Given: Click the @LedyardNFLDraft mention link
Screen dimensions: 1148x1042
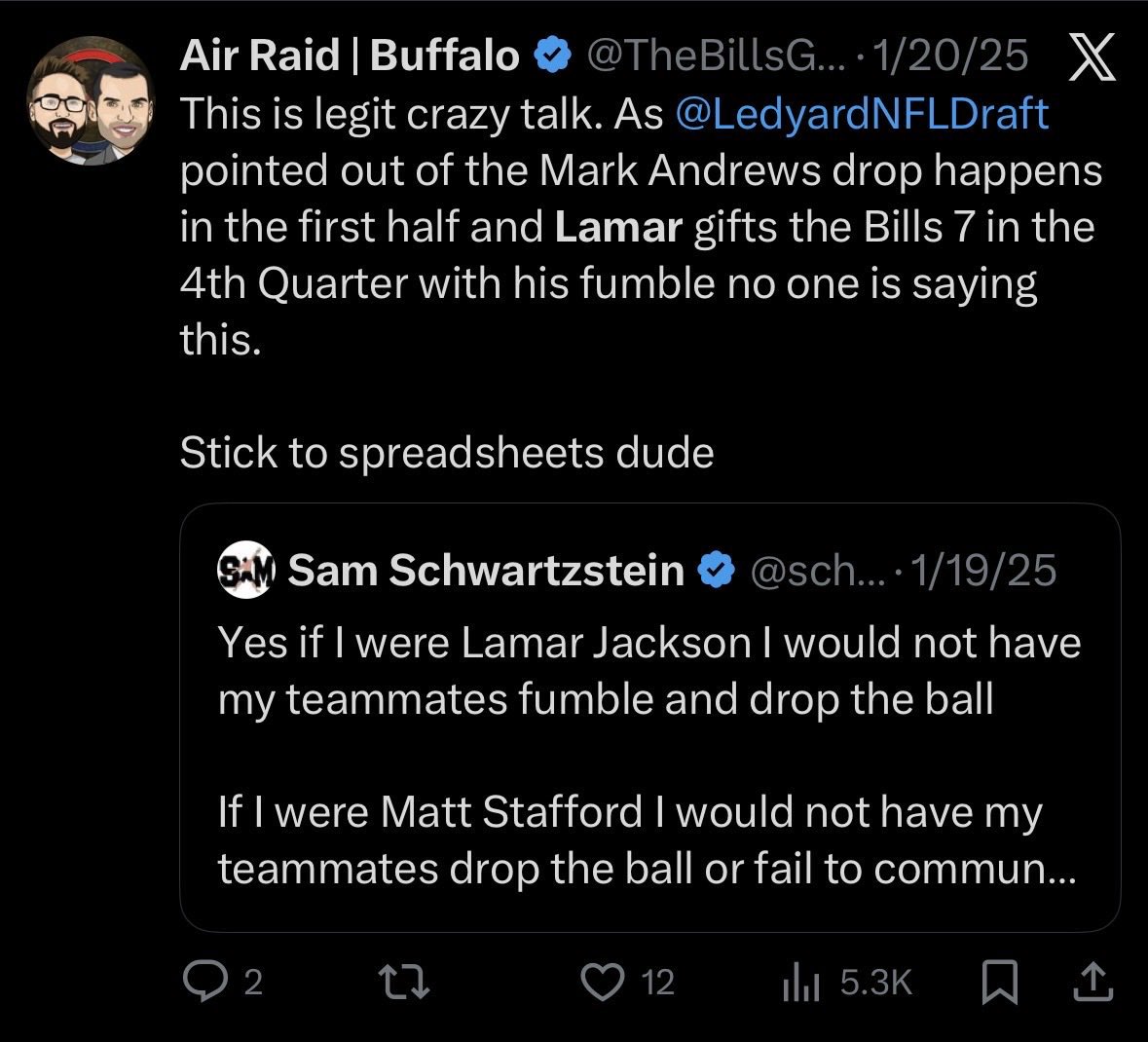Looking at the screenshot, I should 861,114.
